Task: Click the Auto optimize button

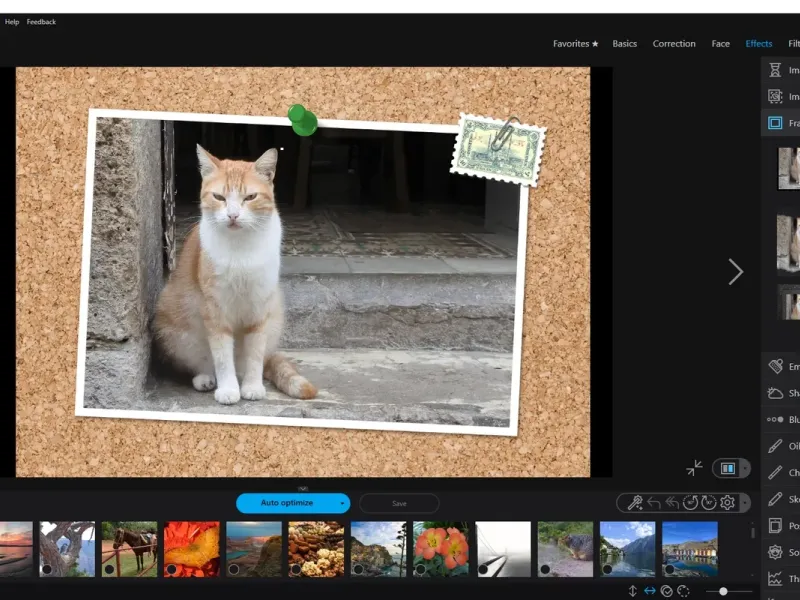Action: pyautogui.click(x=287, y=503)
